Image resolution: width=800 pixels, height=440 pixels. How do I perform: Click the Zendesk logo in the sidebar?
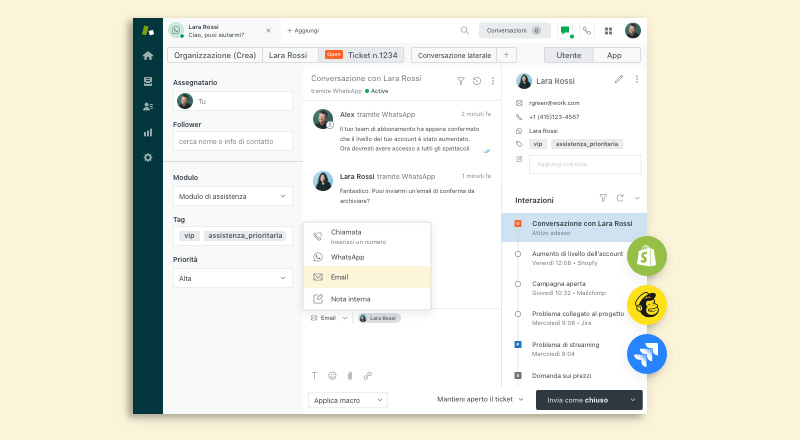click(x=148, y=31)
